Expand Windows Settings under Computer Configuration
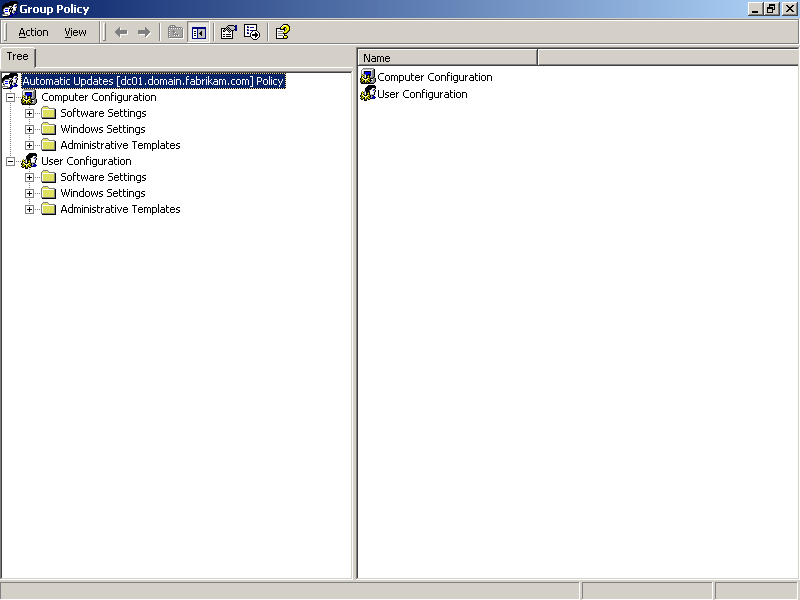Image resolution: width=800 pixels, height=600 pixels. (29, 129)
